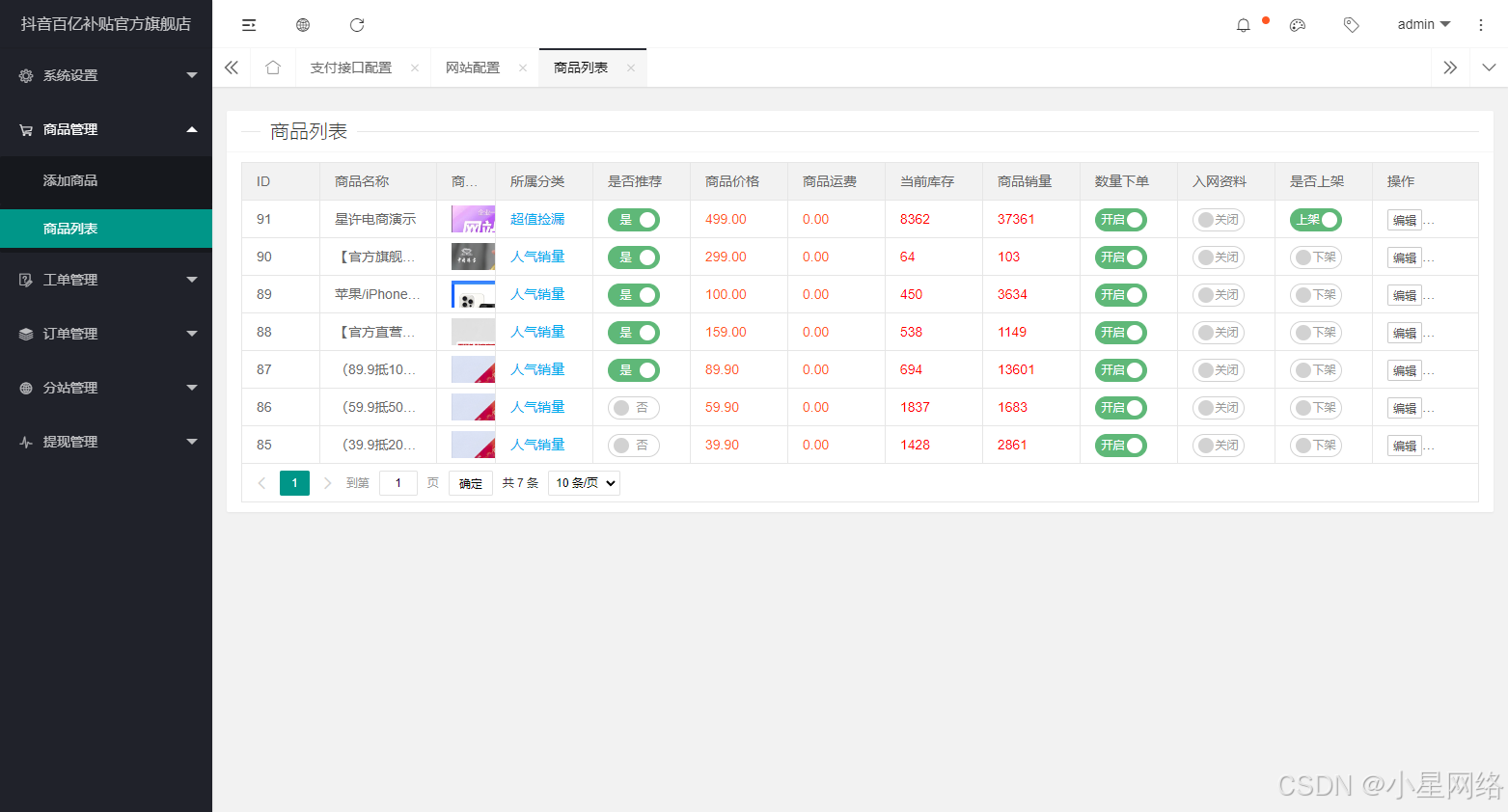Click 编辑 button for product 89
This screenshot has height=812, width=1508.
pyautogui.click(x=1404, y=295)
